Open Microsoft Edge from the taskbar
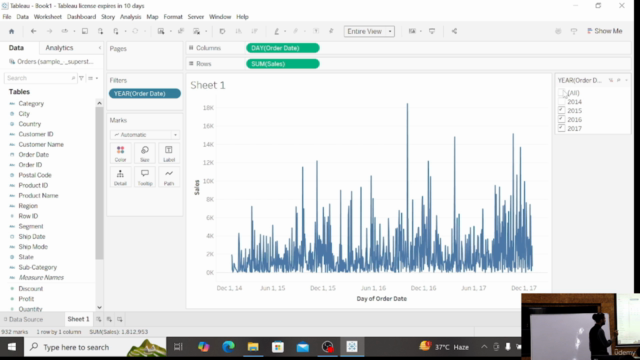This screenshot has height=360, width=640. click(x=228, y=347)
